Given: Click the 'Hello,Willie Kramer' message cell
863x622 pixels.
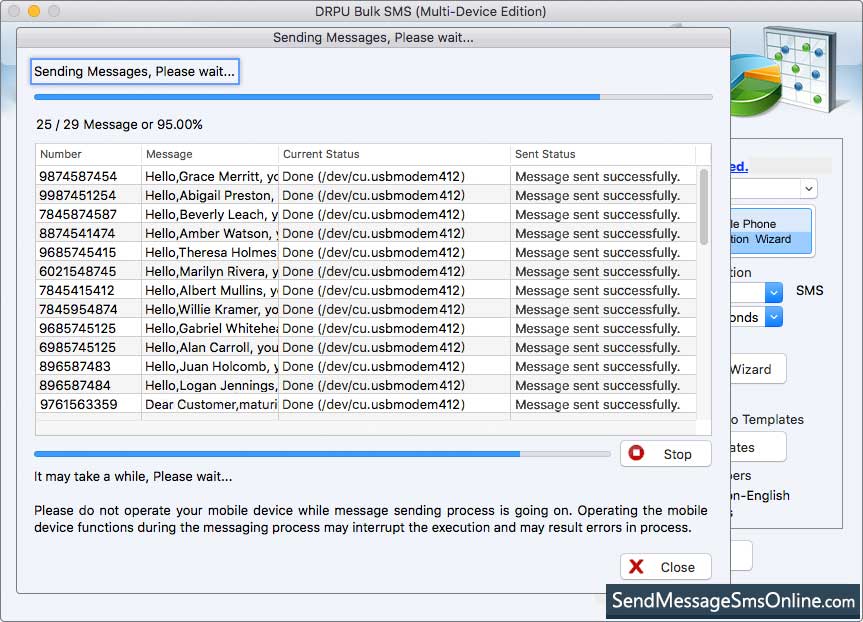Looking at the screenshot, I should coord(210,309).
